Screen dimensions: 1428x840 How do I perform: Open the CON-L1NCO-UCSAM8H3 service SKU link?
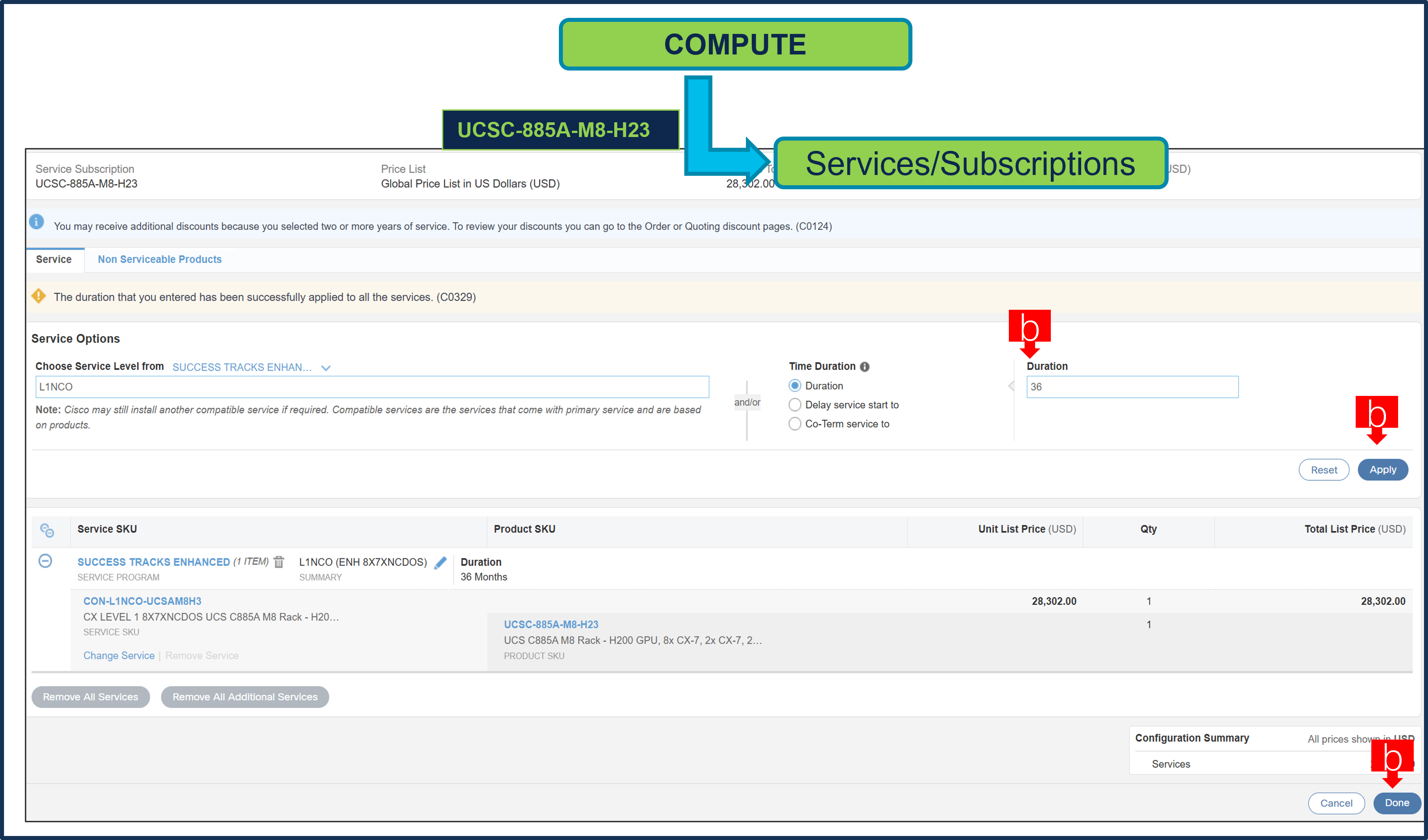click(143, 601)
